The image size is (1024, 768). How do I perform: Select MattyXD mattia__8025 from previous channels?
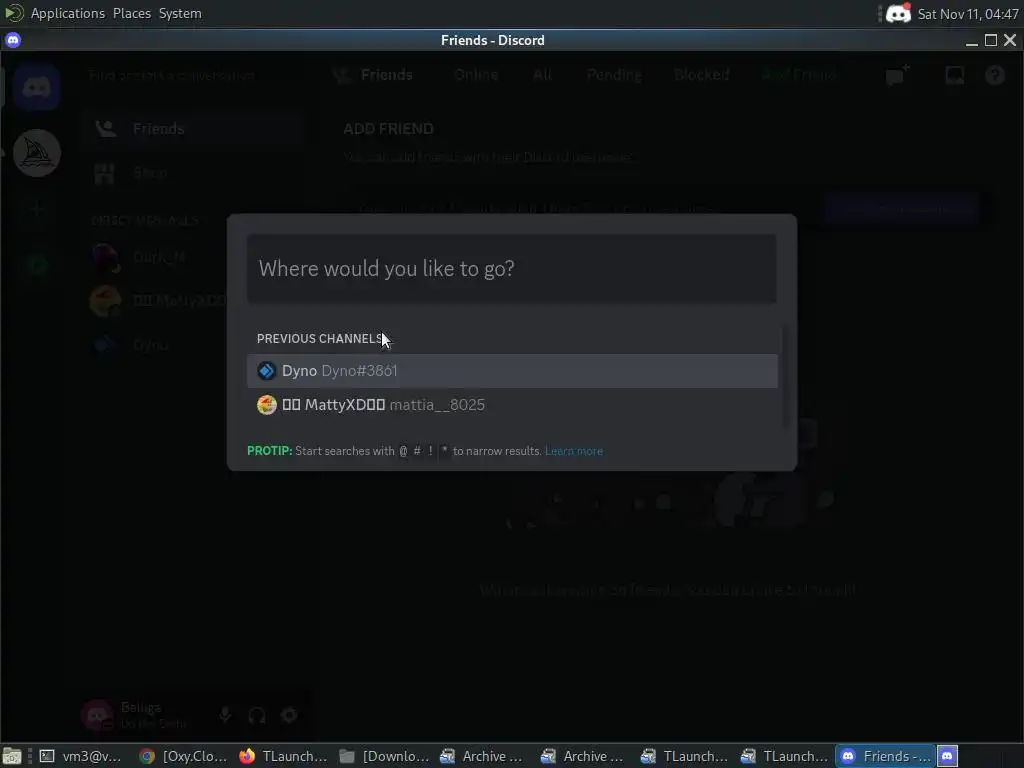(512, 405)
